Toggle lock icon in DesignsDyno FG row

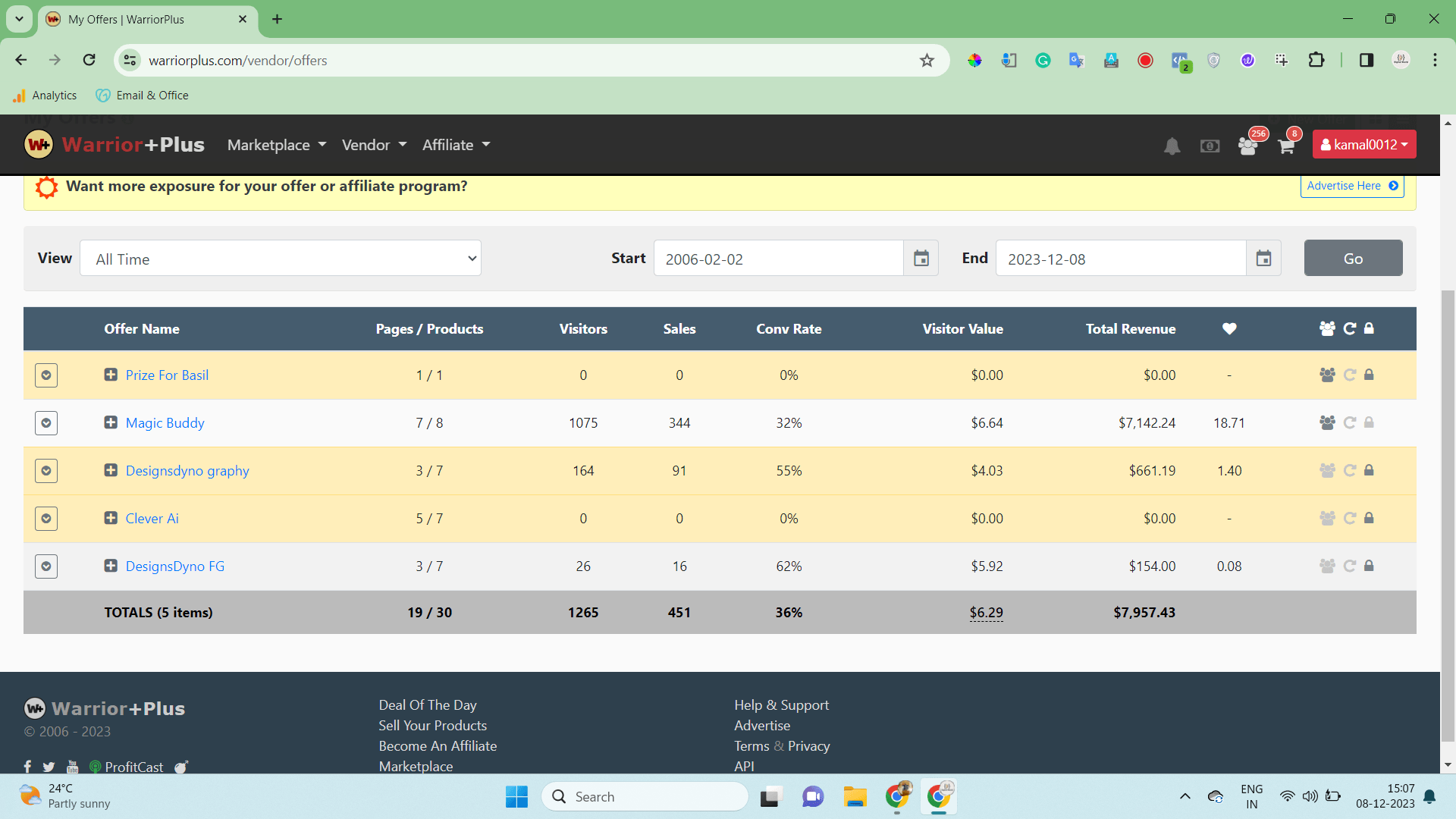pos(1369,566)
